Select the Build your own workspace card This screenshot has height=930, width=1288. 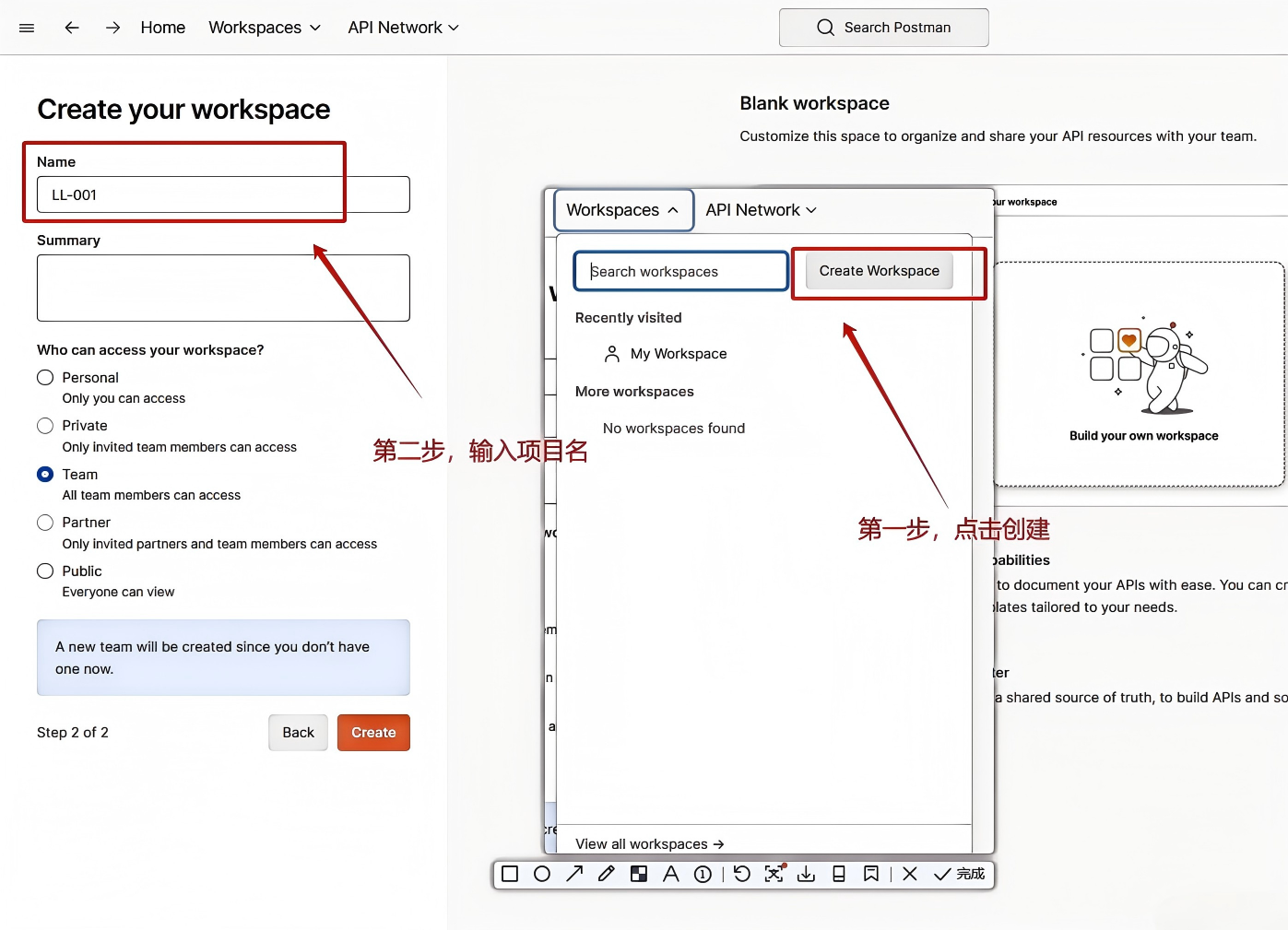[x=1140, y=374]
